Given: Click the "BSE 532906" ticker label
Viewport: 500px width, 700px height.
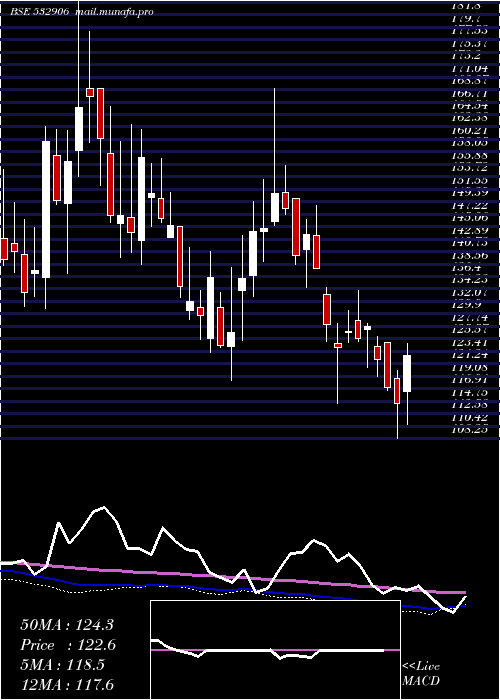Looking at the screenshot, I should (40, 12).
